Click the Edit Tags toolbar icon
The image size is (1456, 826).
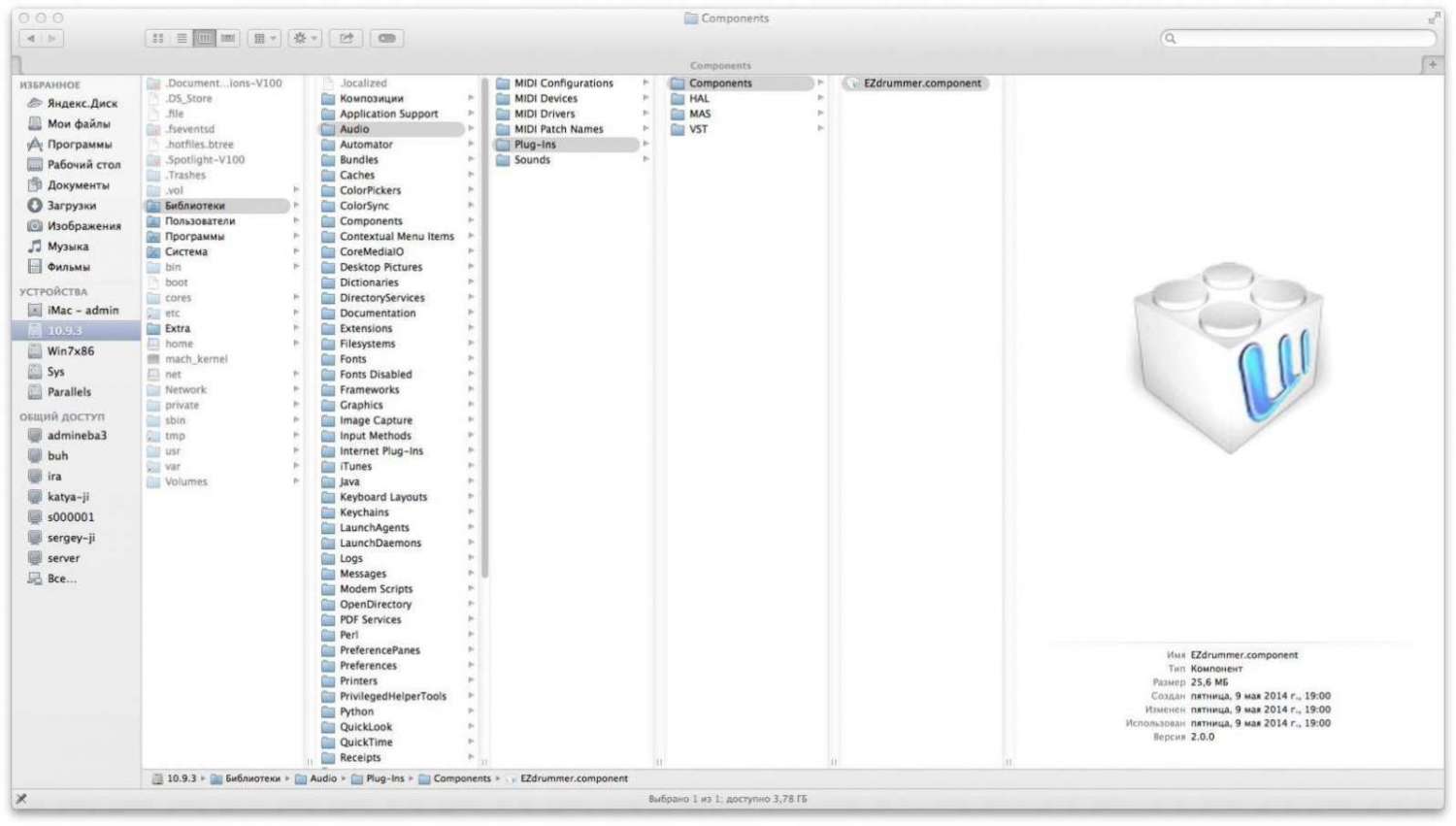click(387, 38)
